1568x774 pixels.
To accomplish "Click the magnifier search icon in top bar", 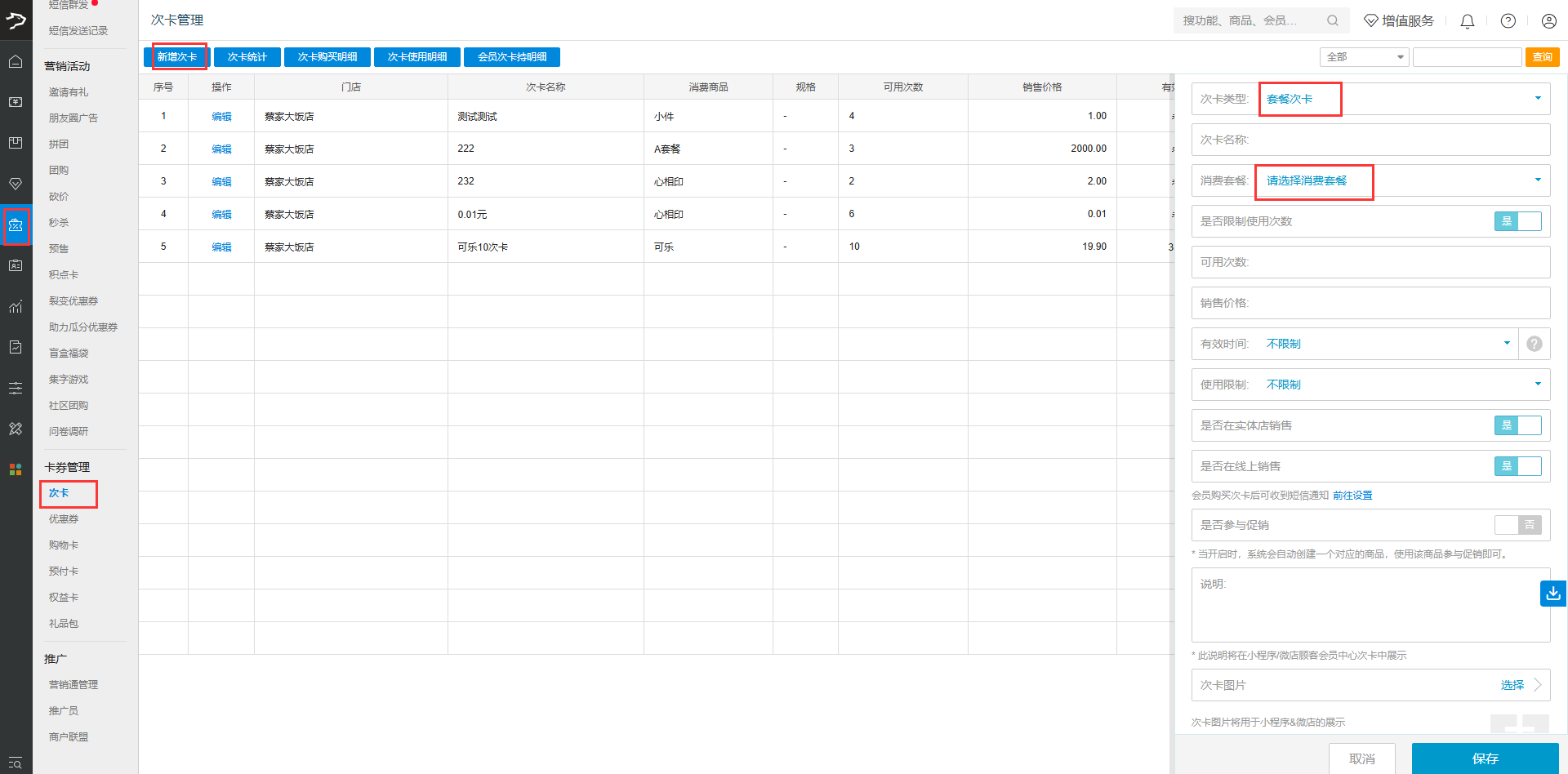I will pyautogui.click(x=1333, y=20).
